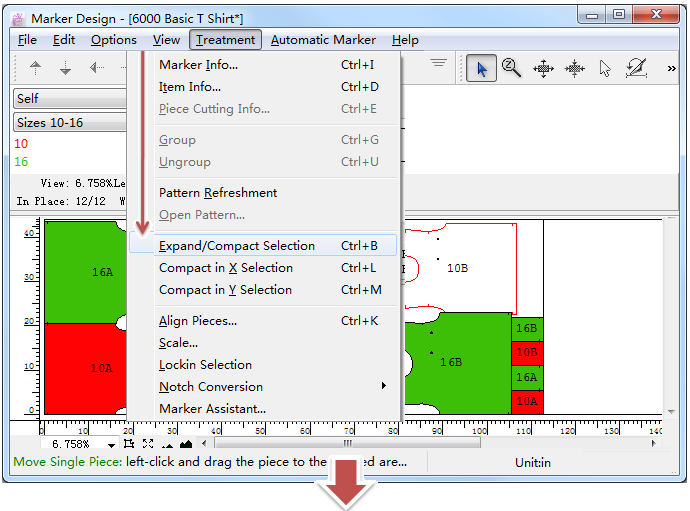
Task: Click the up arrow toolbar icon
Action: pyautogui.click(x=36, y=68)
